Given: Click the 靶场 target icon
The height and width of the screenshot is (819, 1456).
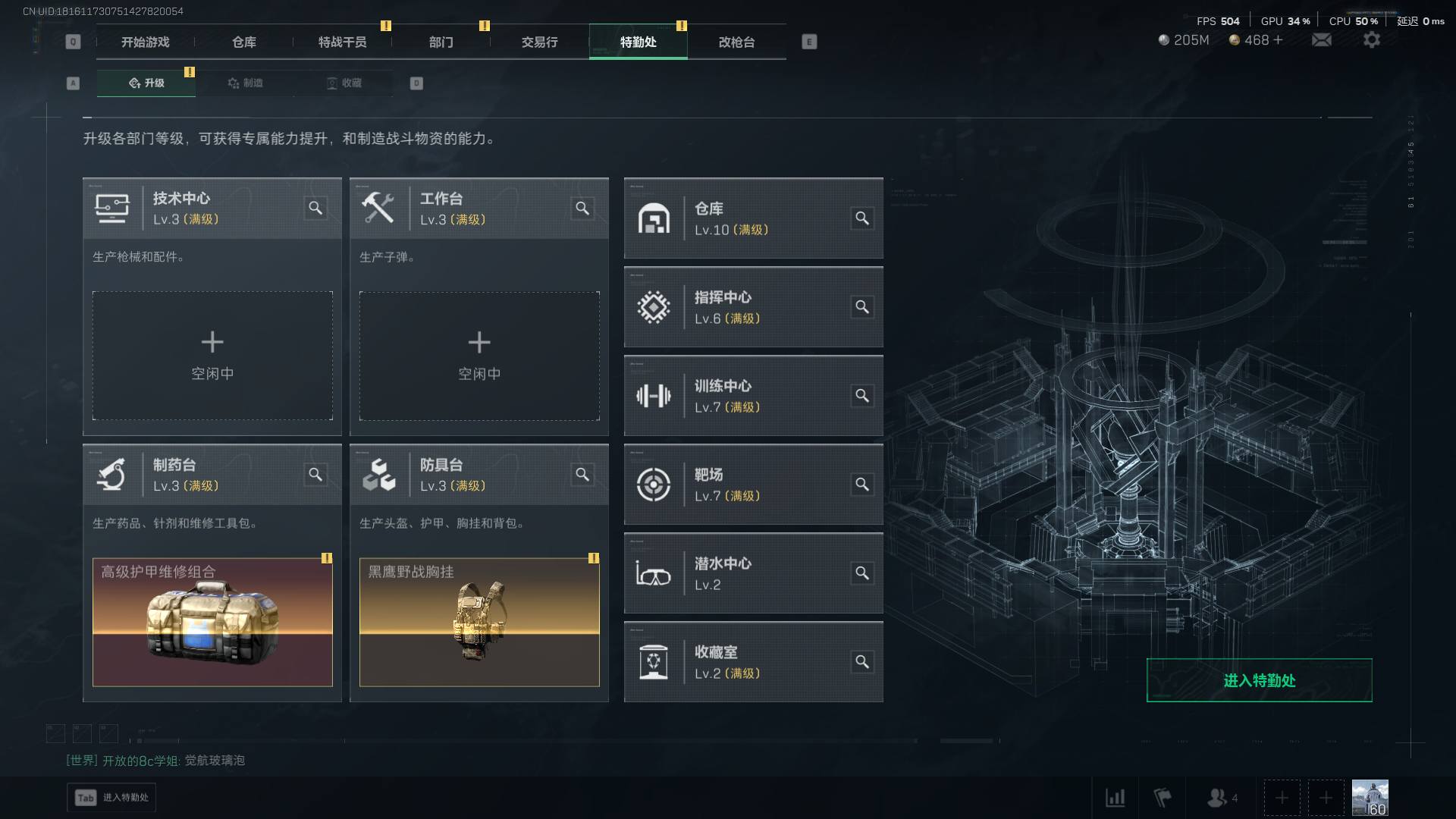Looking at the screenshot, I should 653,485.
